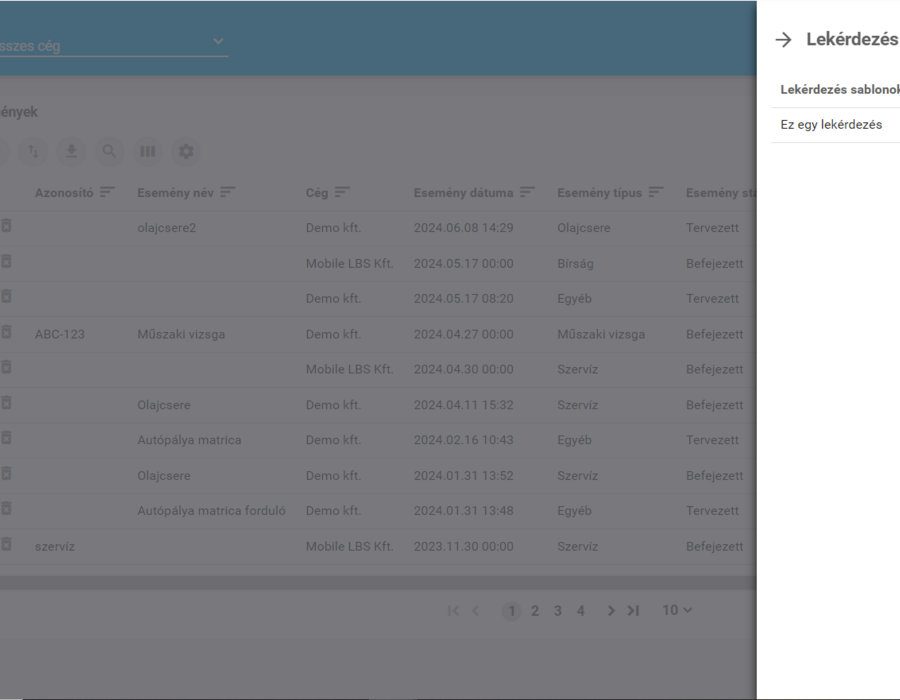Image resolution: width=900 pixels, height=700 pixels.
Task: Click the 'Autópálya matrica forduló' cell
Action: point(211,511)
